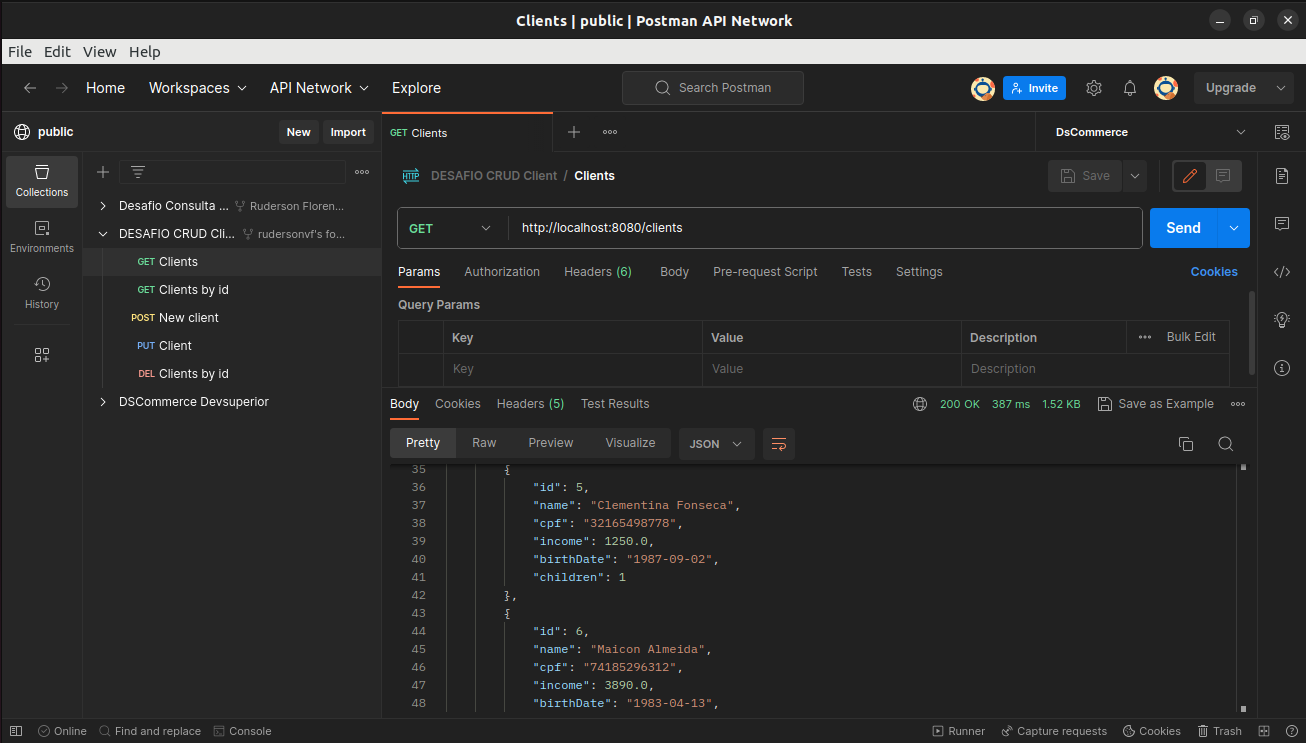The height and width of the screenshot is (743, 1306).
Task: Open the View menu
Action: pyautogui.click(x=99, y=52)
